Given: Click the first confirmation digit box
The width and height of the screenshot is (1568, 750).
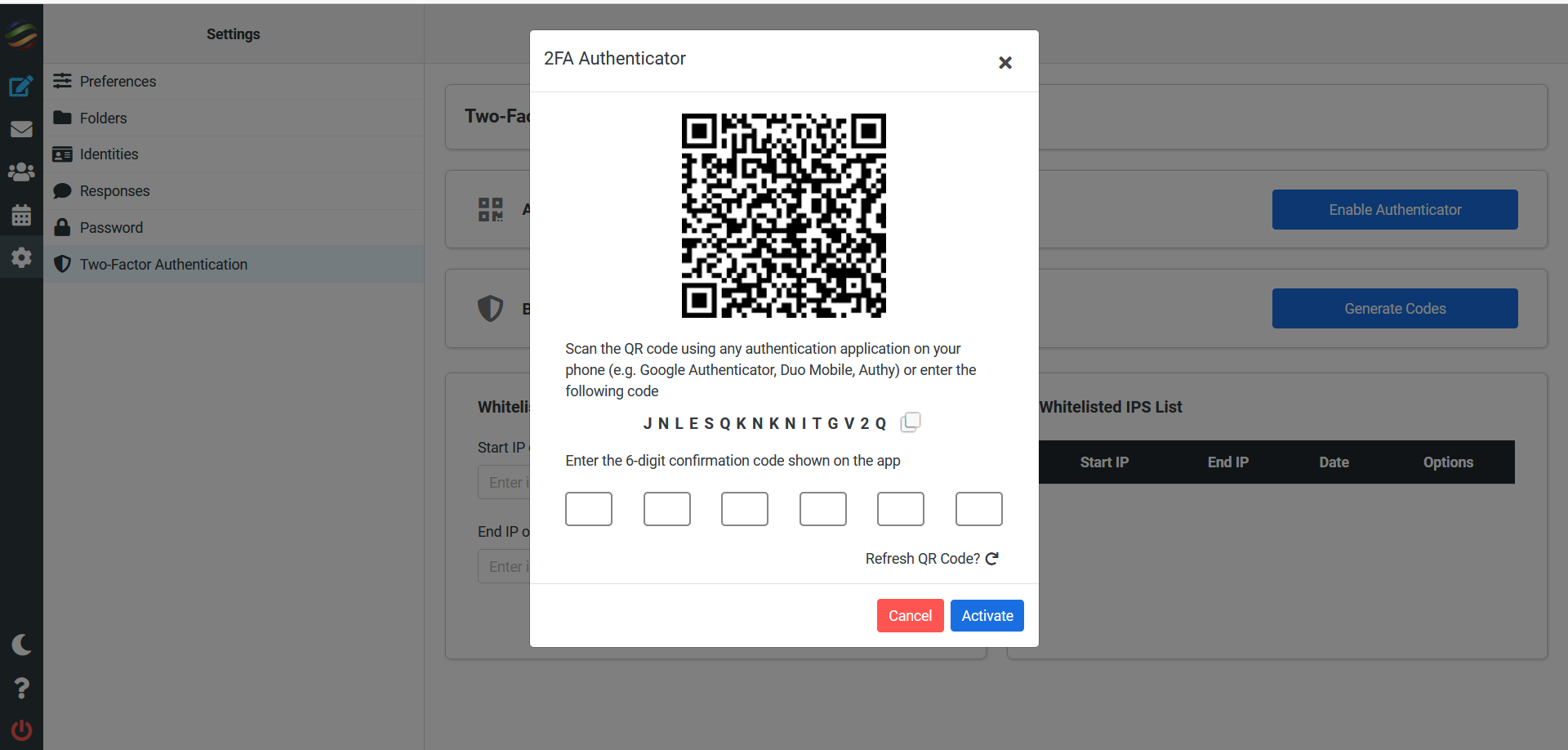Looking at the screenshot, I should pyautogui.click(x=588, y=509).
